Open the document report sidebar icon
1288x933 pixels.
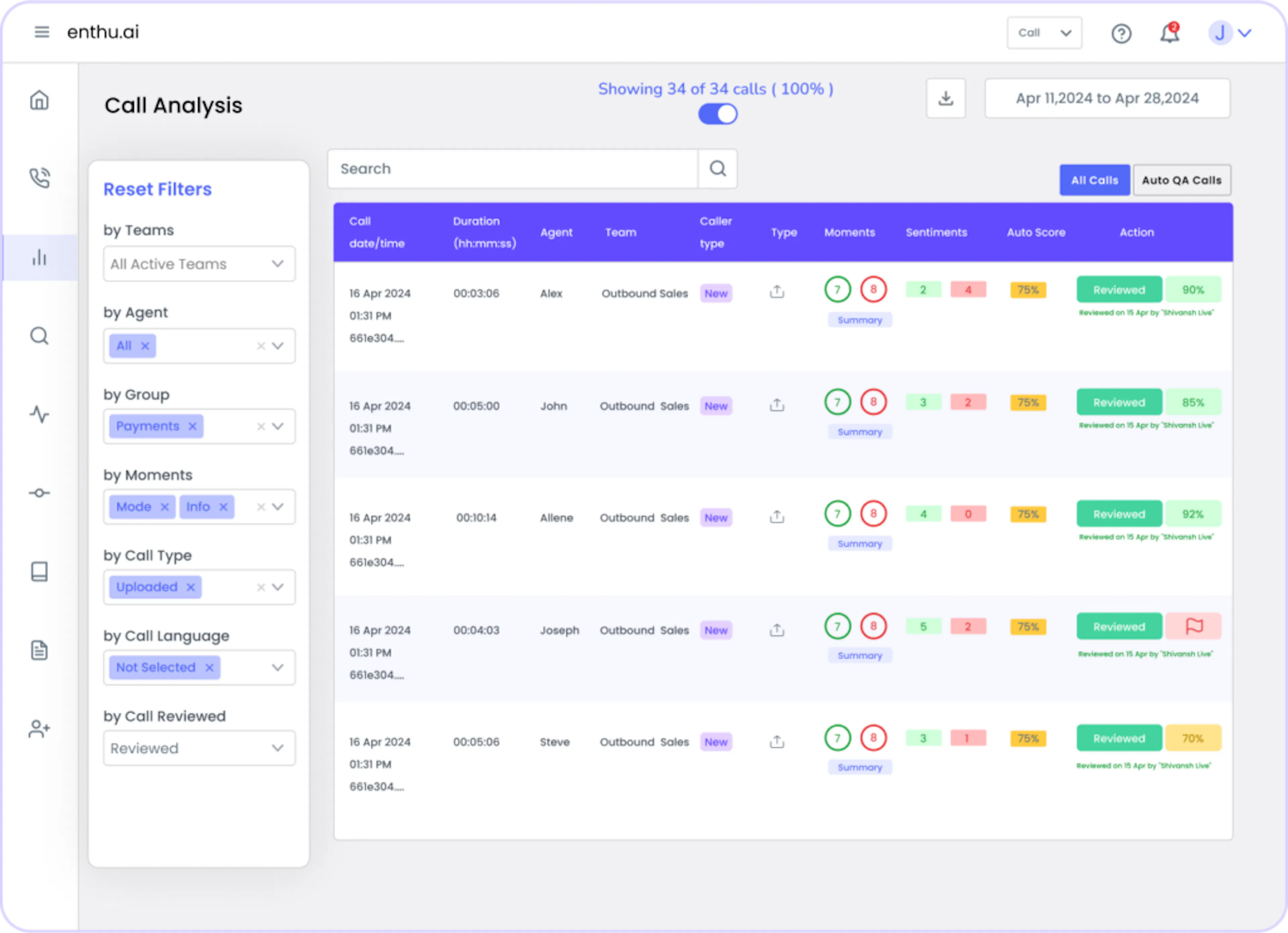click(39, 650)
